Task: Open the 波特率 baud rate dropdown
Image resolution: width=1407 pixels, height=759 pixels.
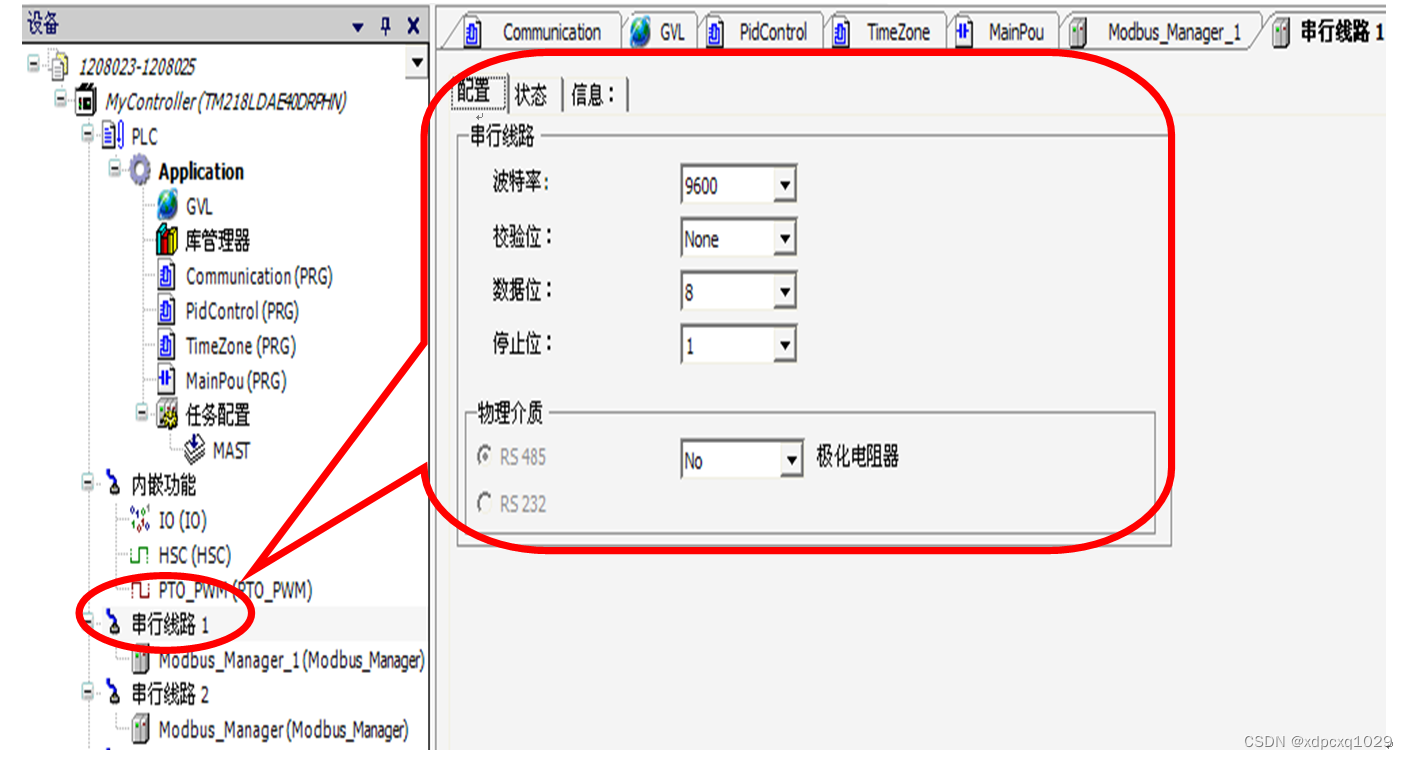Action: coord(784,185)
